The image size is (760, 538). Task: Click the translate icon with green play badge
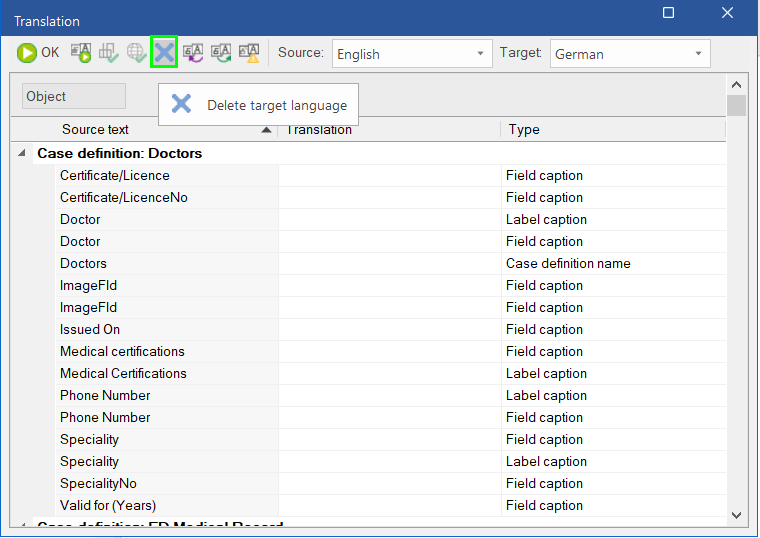81,52
